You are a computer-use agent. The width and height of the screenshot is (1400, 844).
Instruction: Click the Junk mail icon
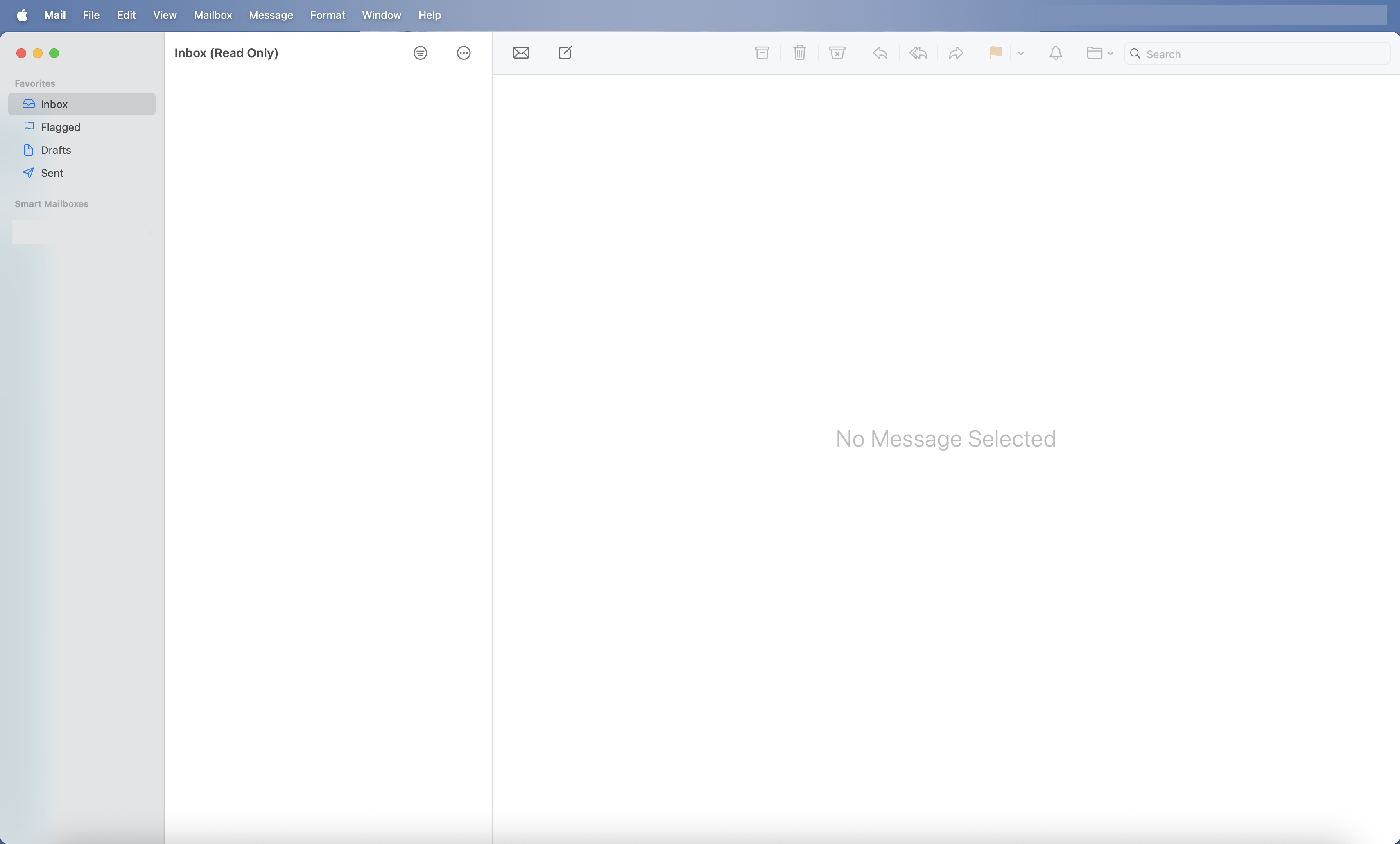[x=837, y=53]
